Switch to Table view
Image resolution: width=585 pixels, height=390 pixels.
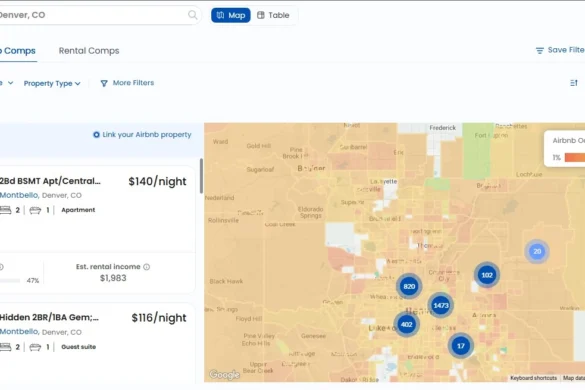(273, 15)
